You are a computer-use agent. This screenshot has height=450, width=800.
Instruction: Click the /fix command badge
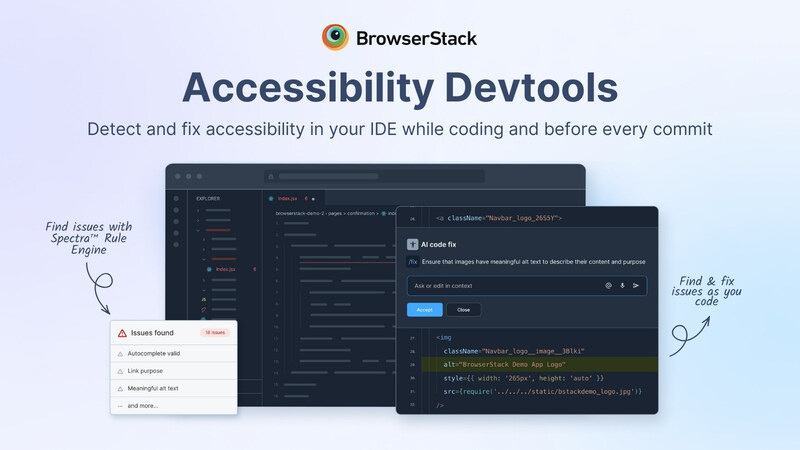pyautogui.click(x=413, y=262)
